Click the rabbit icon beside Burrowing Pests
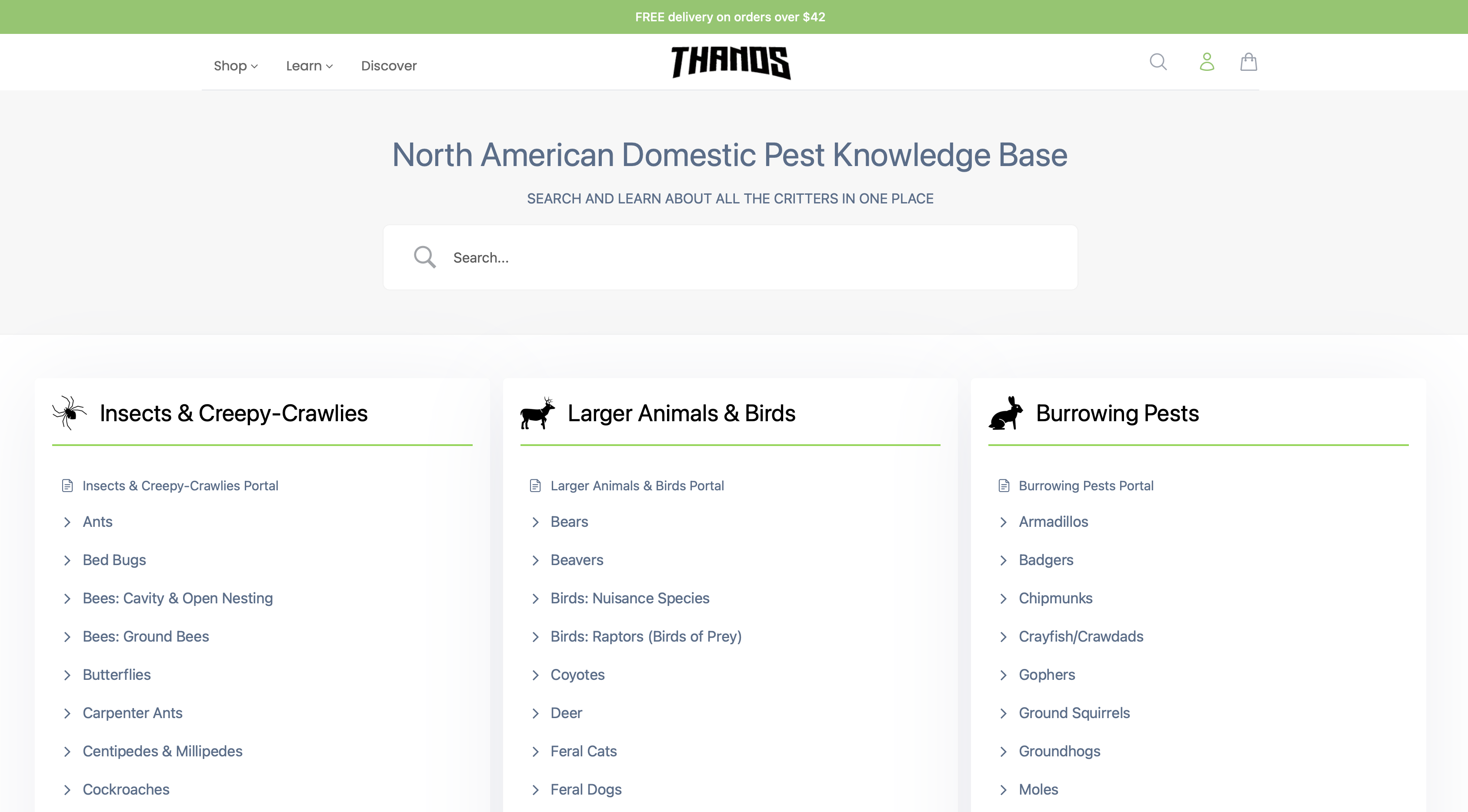The height and width of the screenshot is (812, 1468). (x=1006, y=413)
